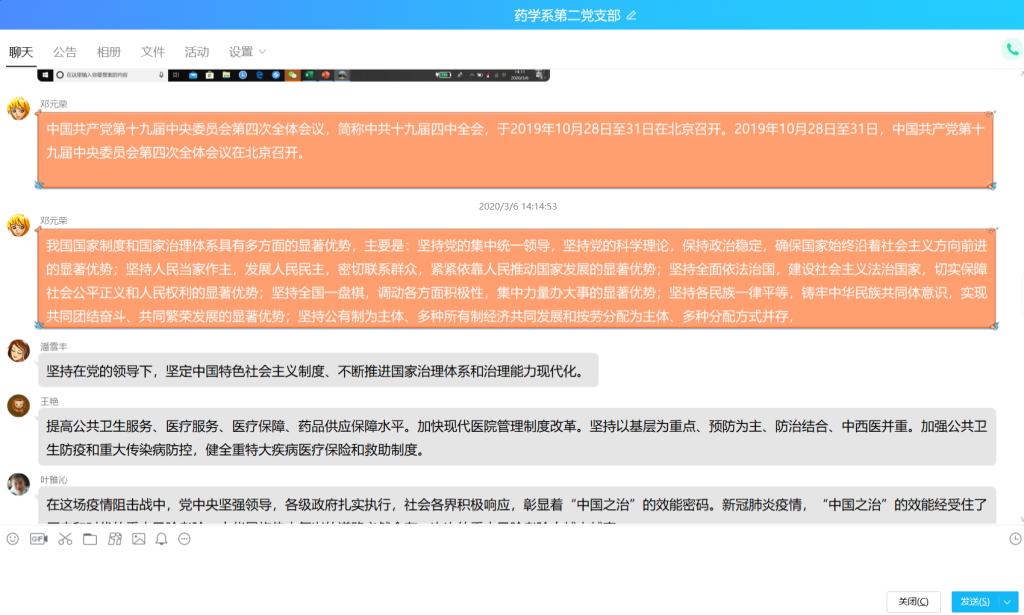Click the 关闭(C) close button
Viewport: 1024px width, 615px height.
[x=913, y=601]
